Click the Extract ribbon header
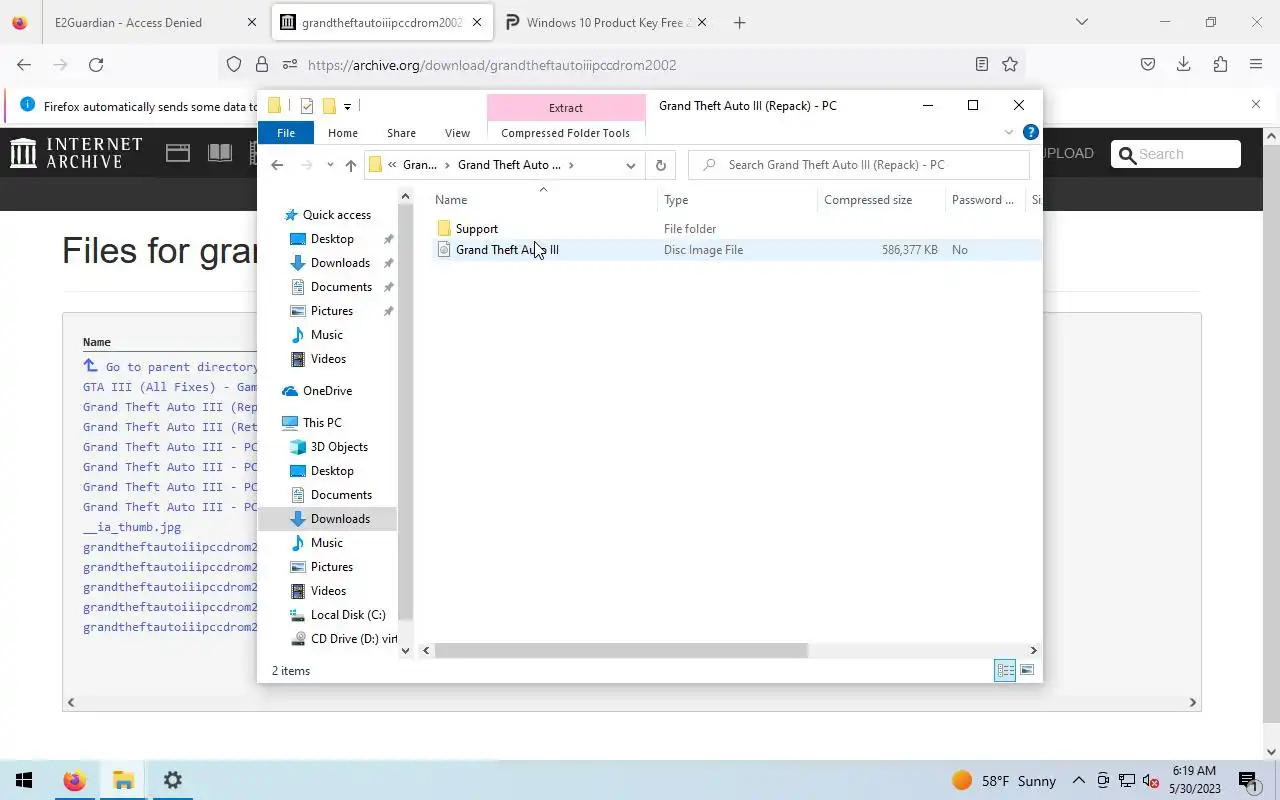This screenshot has height=800, width=1280. coord(566,108)
